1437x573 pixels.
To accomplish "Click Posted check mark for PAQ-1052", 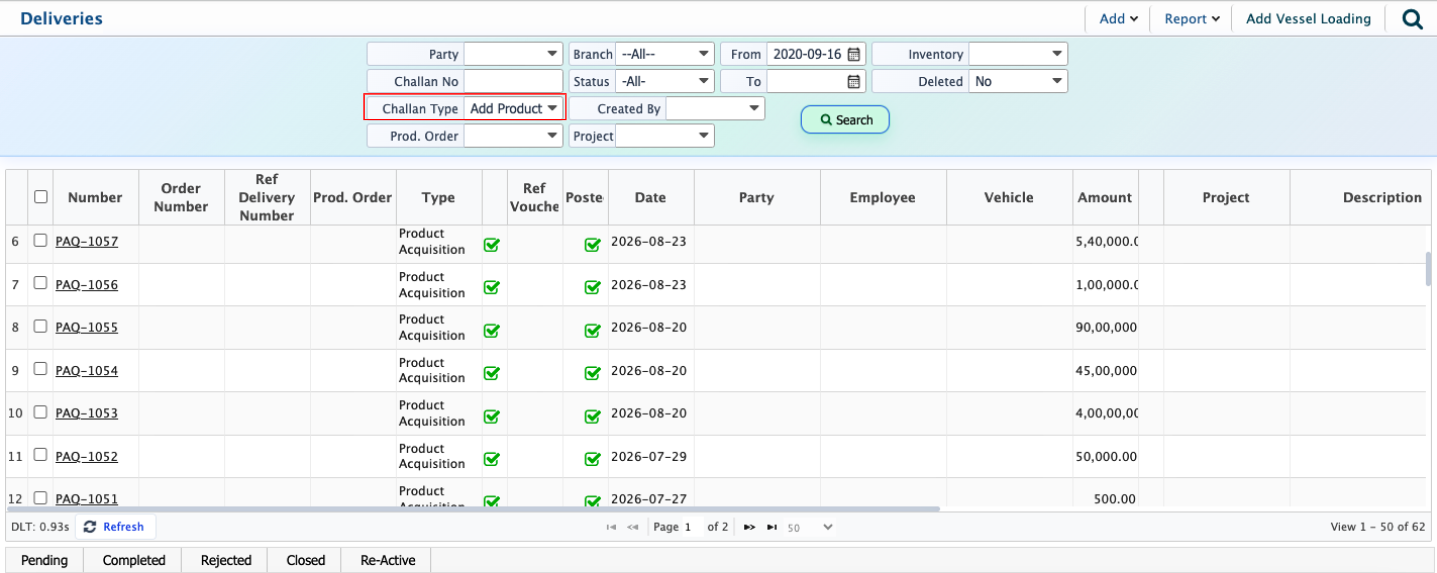I will tap(592, 459).
